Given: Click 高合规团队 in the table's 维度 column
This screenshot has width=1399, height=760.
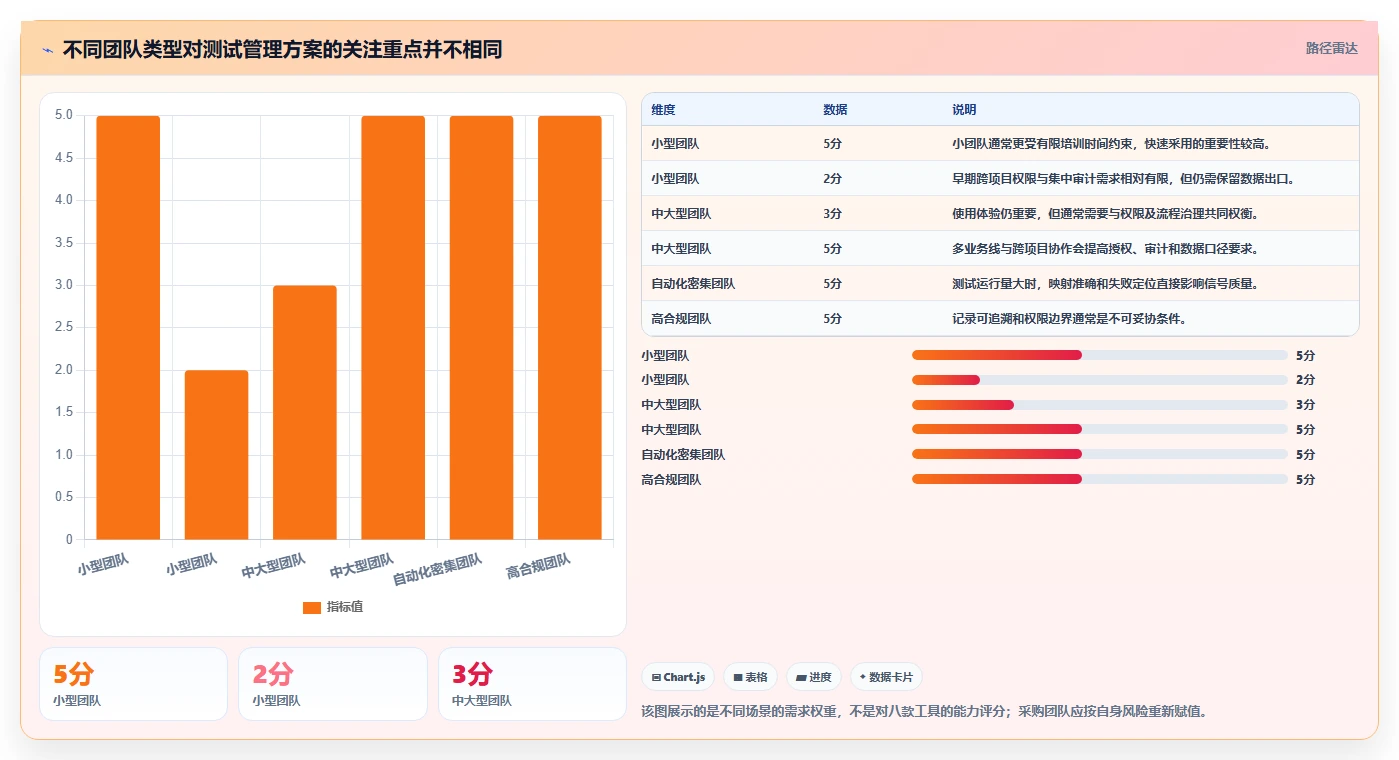Looking at the screenshot, I should coord(681,319).
